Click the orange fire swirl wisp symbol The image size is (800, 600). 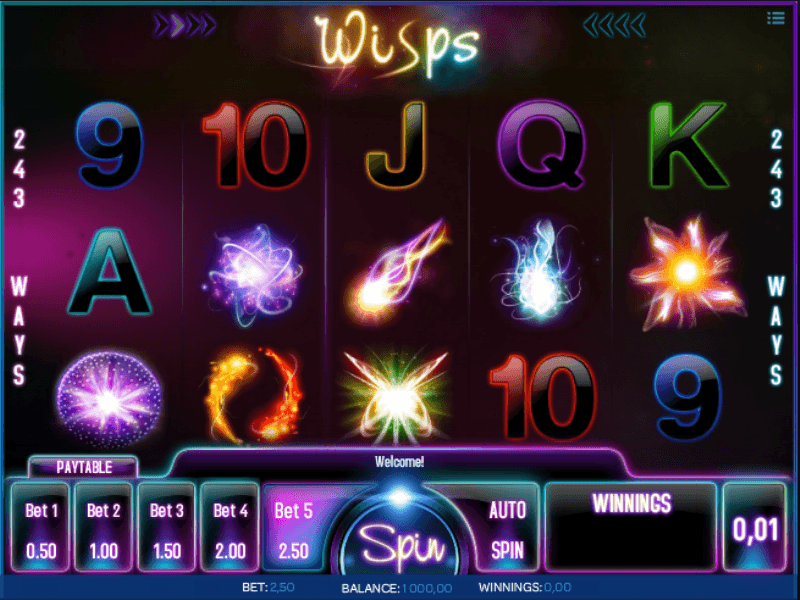pyautogui.click(x=253, y=396)
